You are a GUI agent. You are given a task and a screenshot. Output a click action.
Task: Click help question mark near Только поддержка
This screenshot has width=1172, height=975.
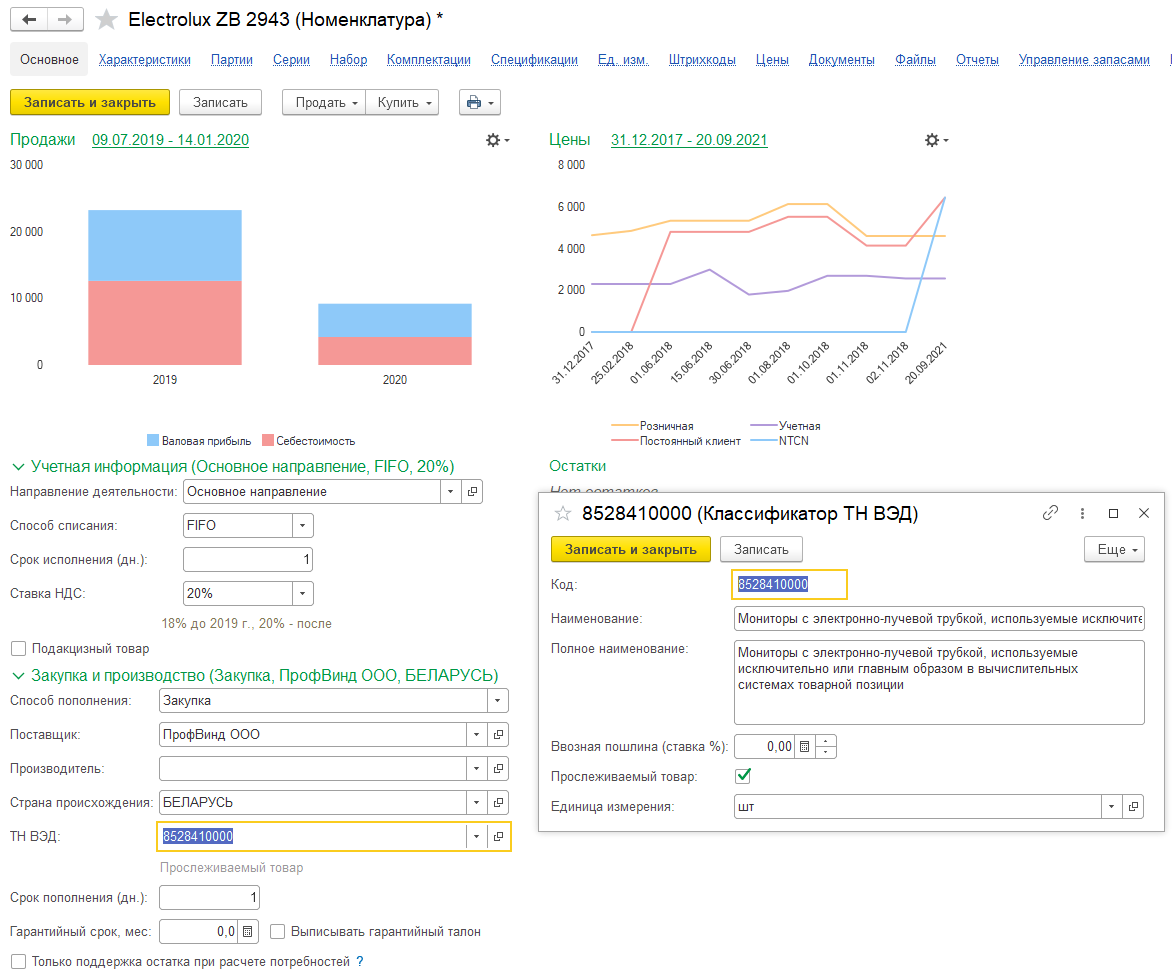click(x=360, y=962)
